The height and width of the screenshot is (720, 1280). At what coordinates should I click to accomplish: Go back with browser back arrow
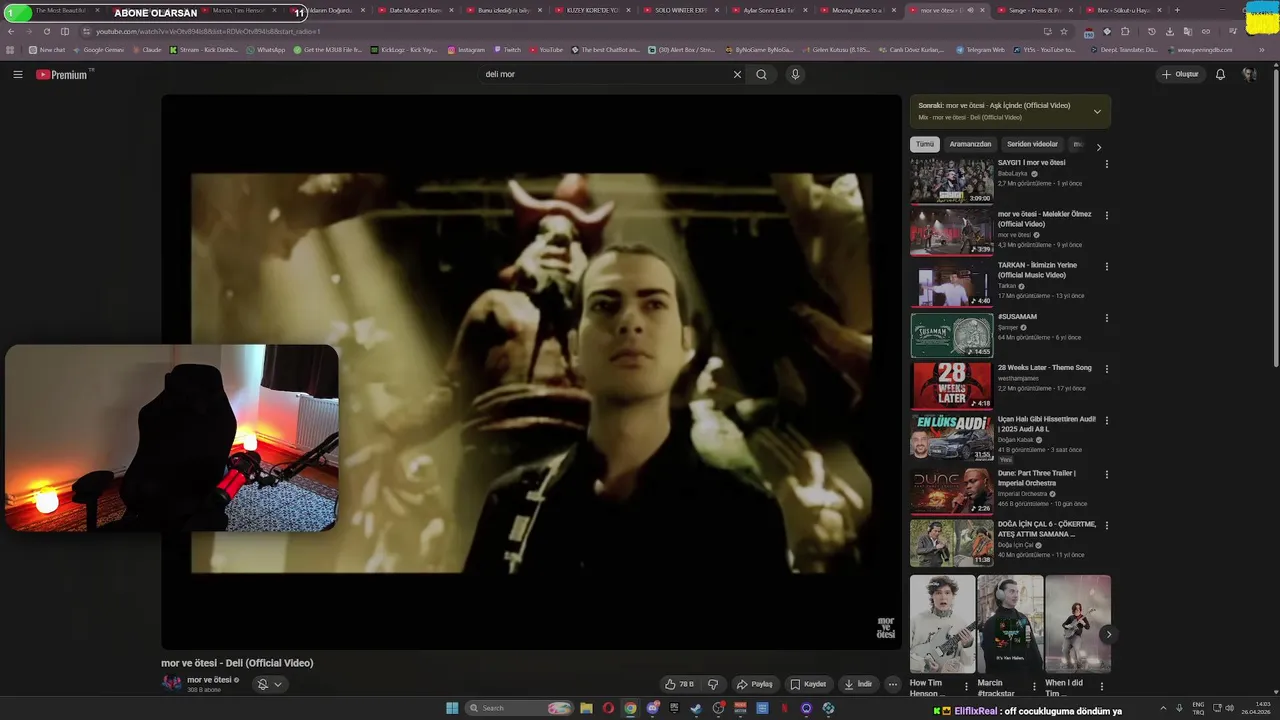click(x=11, y=31)
